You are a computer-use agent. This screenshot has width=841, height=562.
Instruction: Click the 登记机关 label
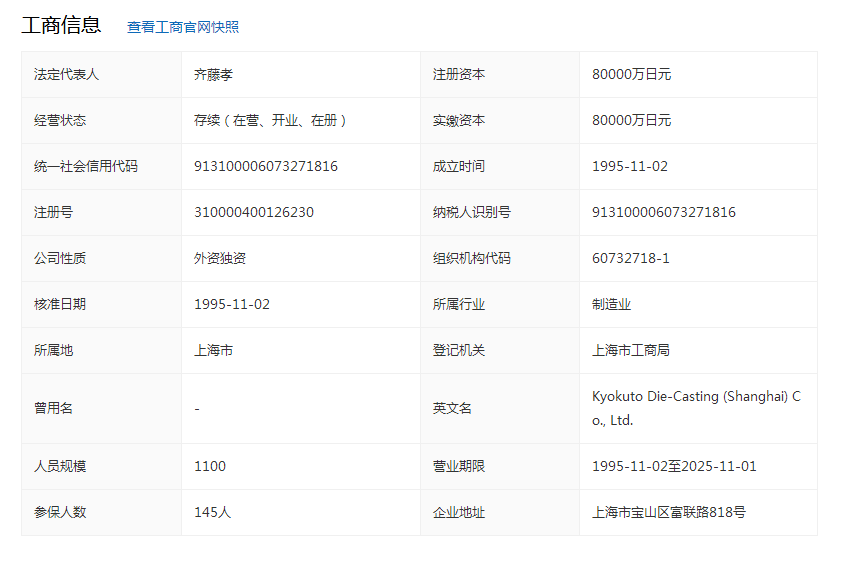[x=459, y=351]
